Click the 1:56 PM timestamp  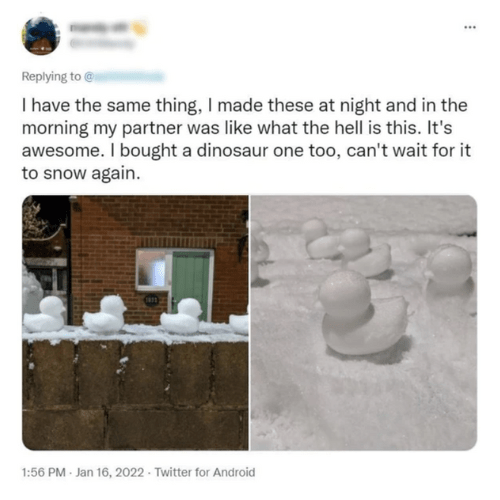(44, 472)
